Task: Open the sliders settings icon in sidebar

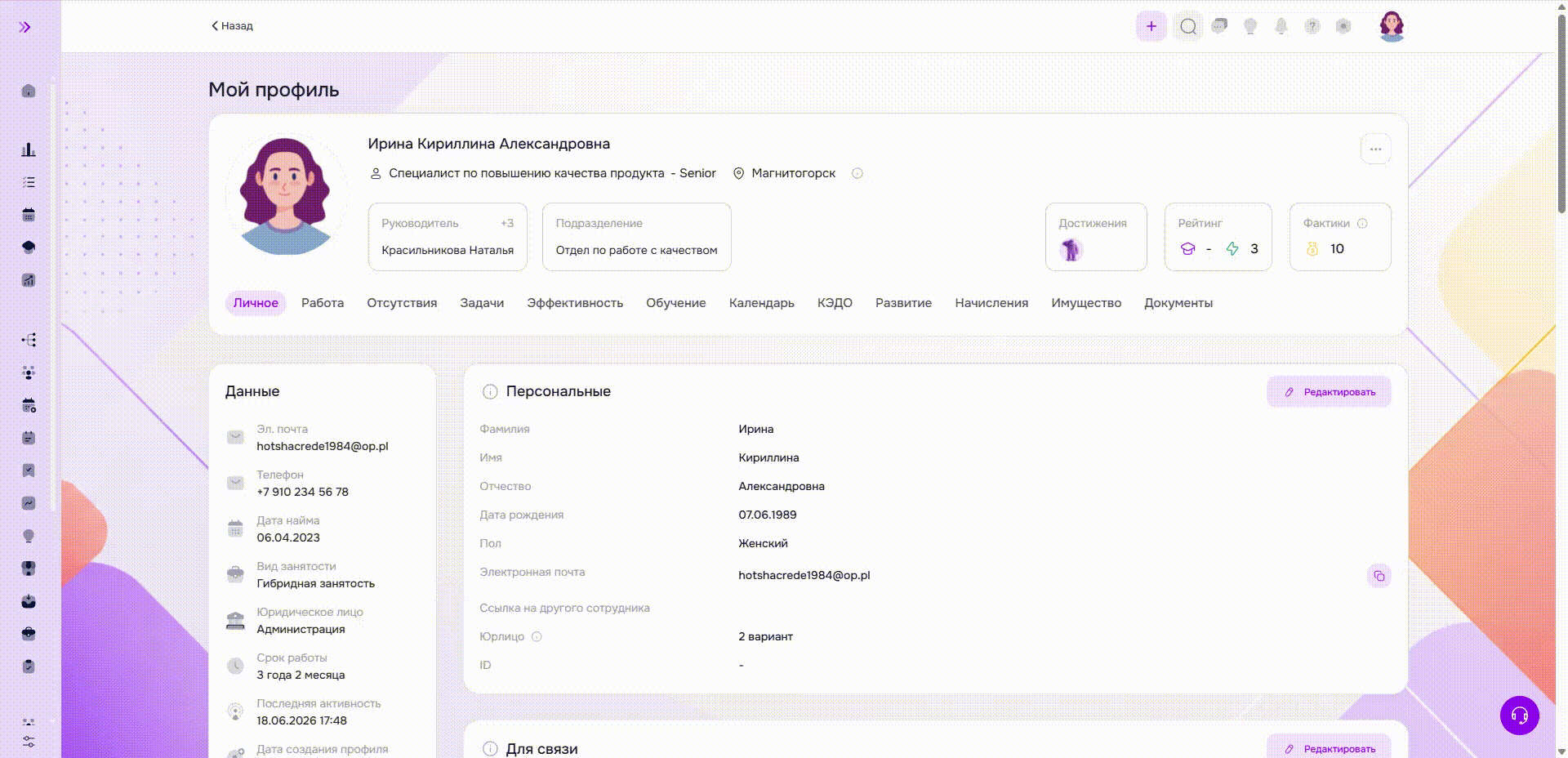Action: pos(29,742)
